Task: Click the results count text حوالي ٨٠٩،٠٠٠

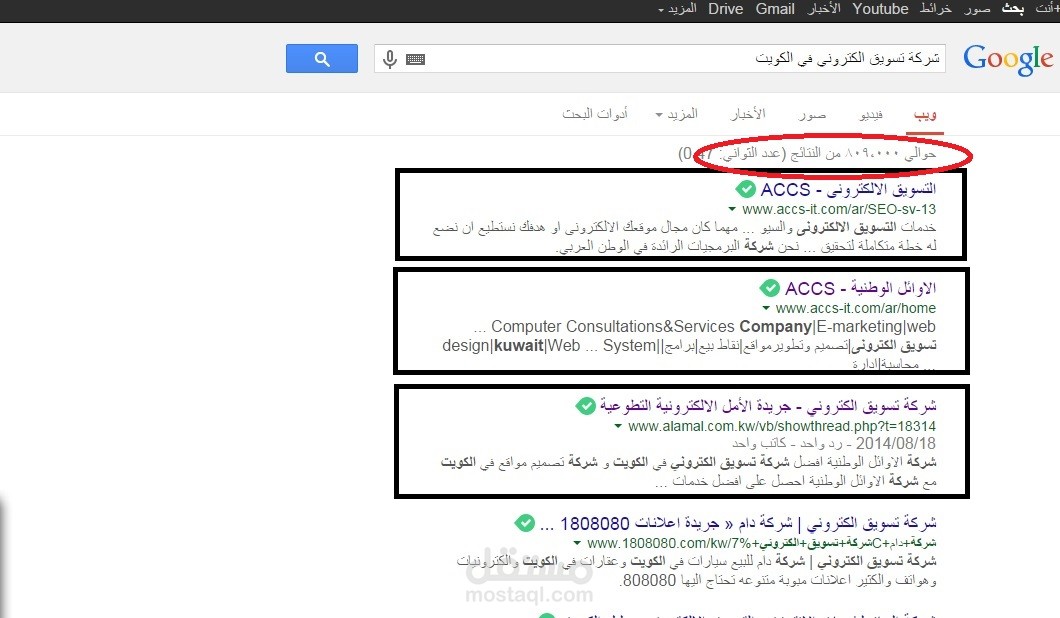Action: click(890, 154)
